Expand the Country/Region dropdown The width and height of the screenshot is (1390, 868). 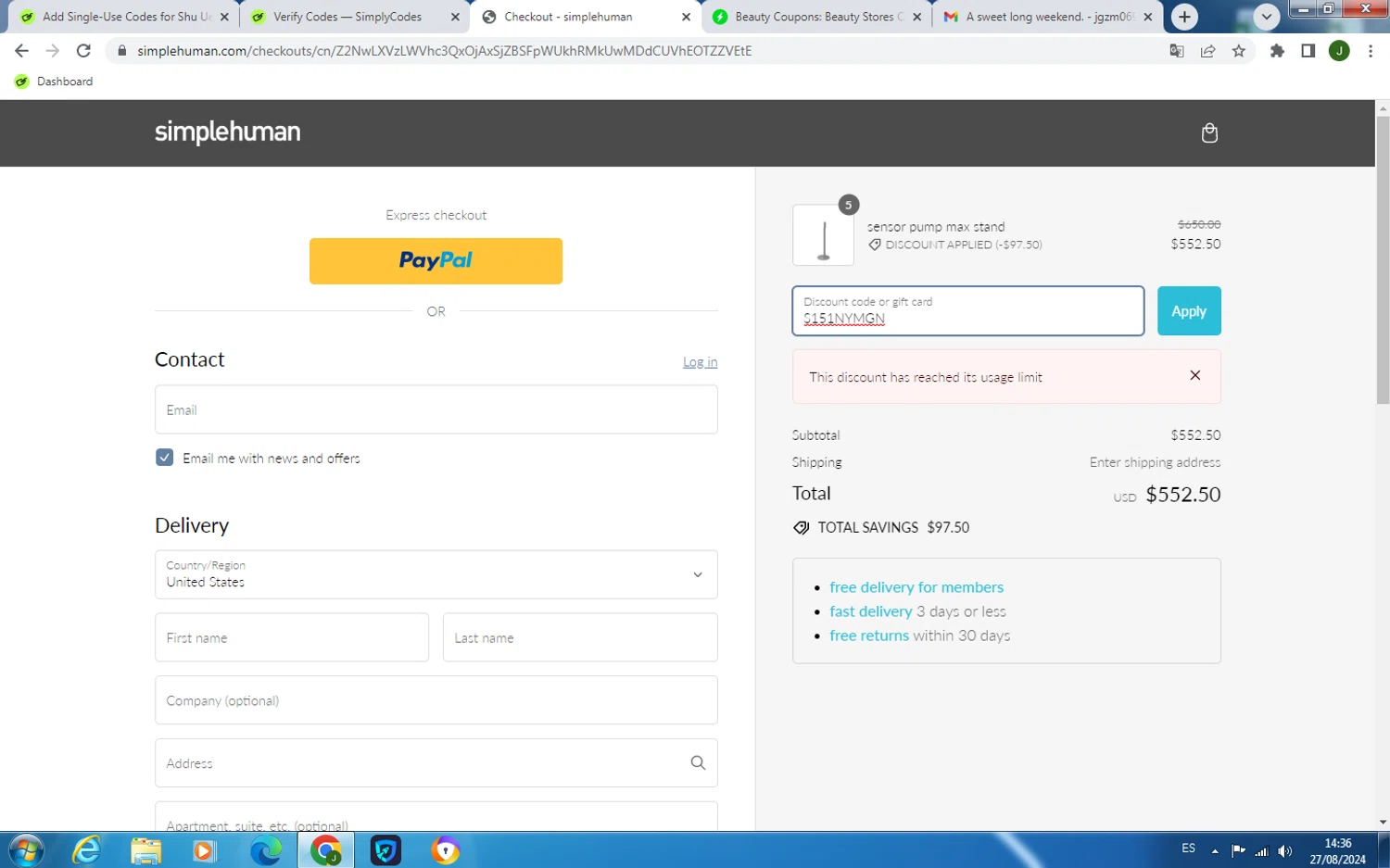436,574
